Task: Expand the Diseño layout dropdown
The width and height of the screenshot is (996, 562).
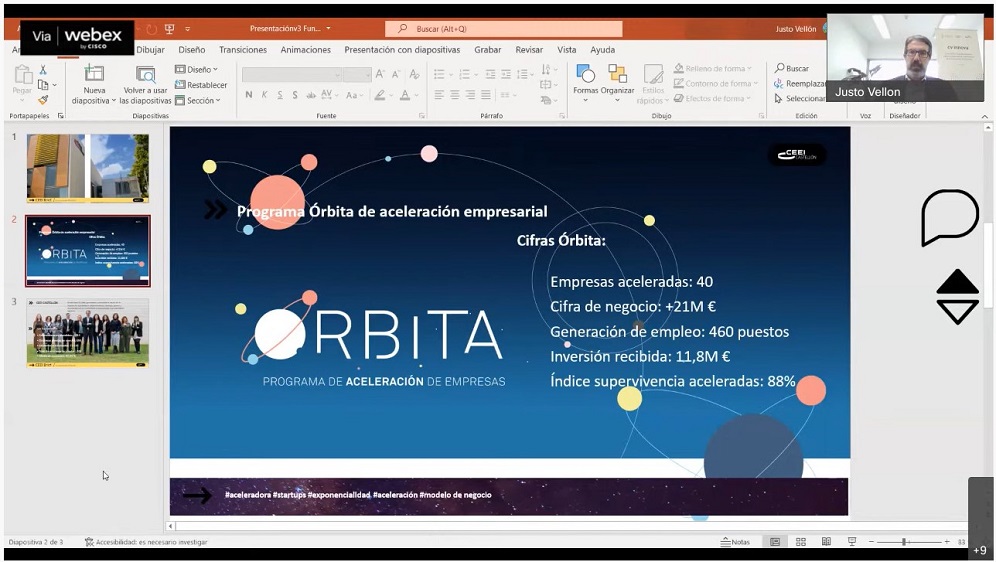Action: coord(196,70)
